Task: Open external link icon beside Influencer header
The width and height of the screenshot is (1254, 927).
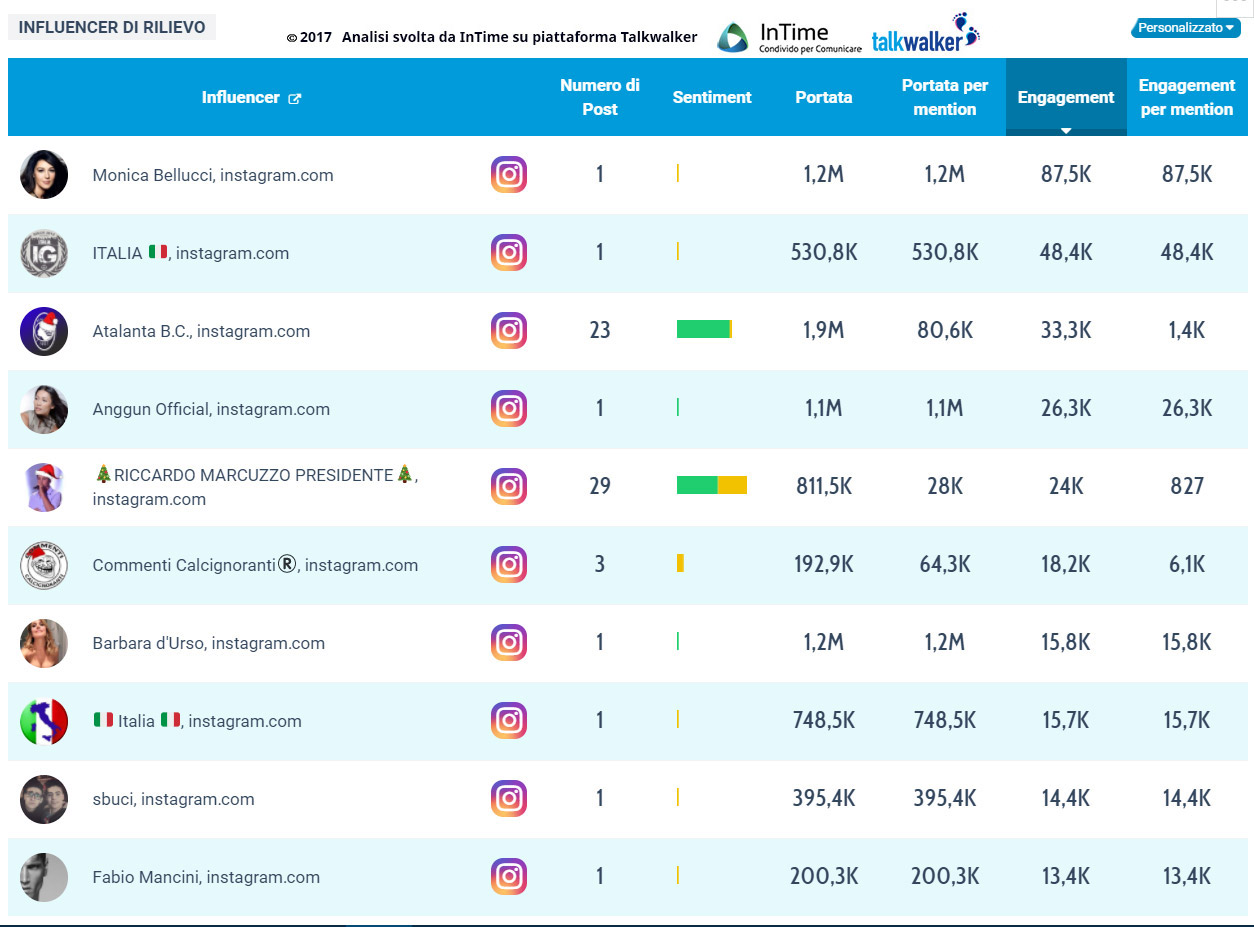Action: [x=295, y=98]
